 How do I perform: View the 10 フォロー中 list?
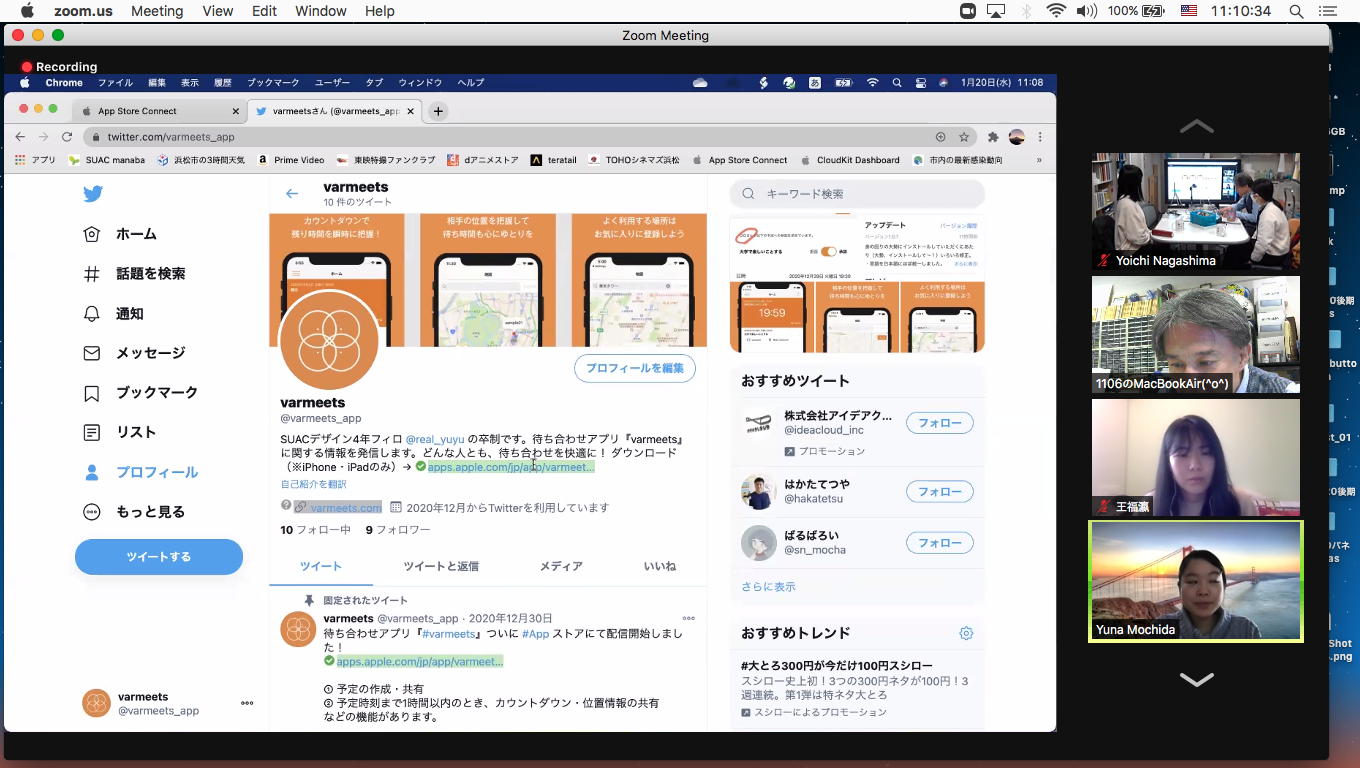pyautogui.click(x=315, y=530)
